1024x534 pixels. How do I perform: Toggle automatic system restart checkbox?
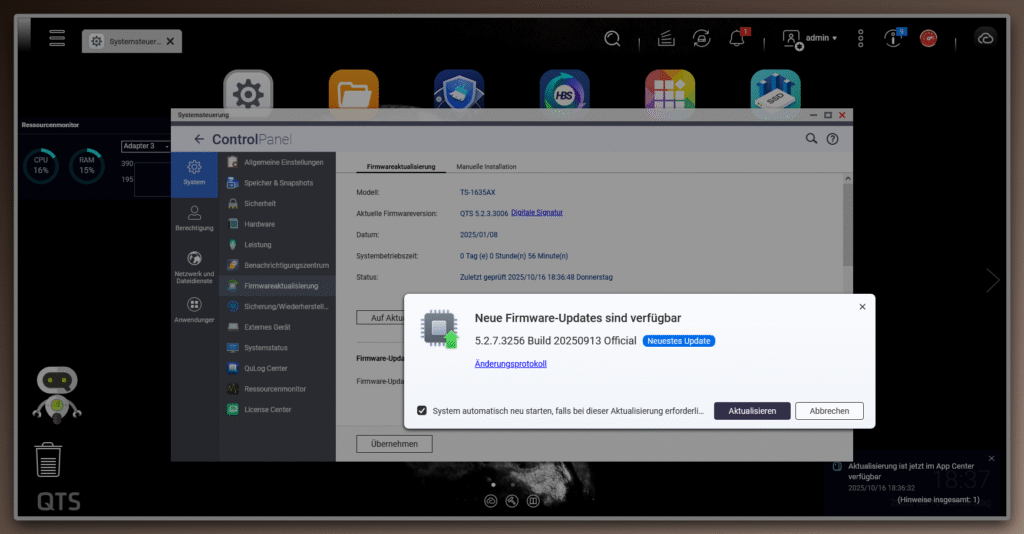(x=422, y=410)
